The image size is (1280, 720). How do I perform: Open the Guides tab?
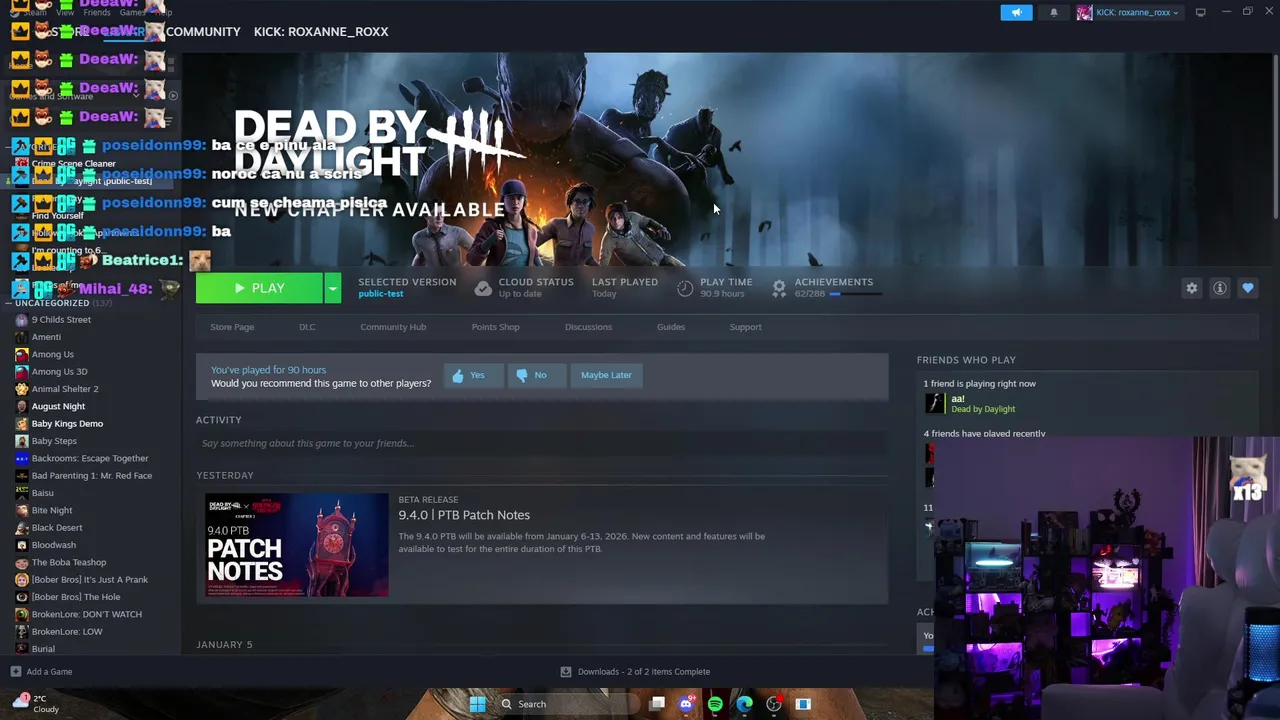670,327
